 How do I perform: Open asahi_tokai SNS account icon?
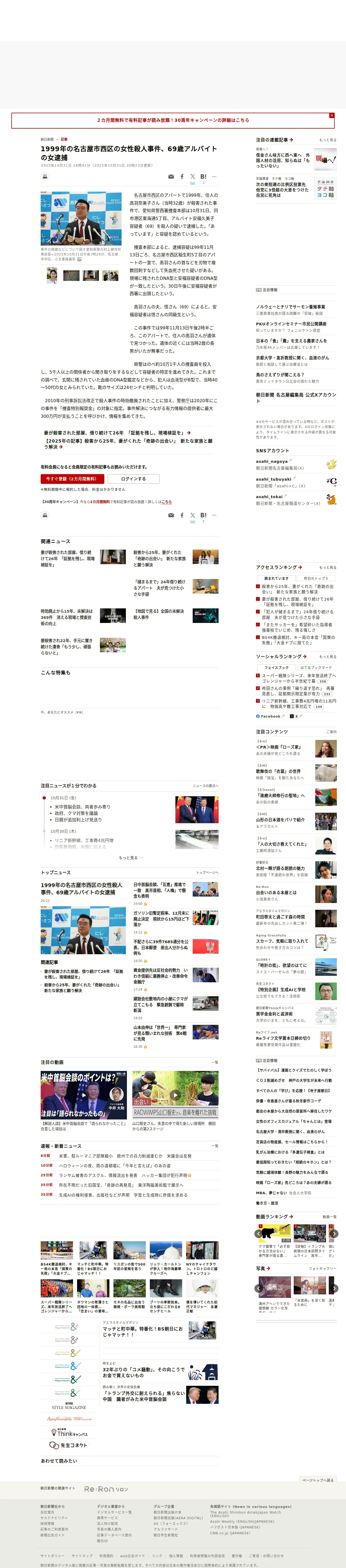click(331, 499)
